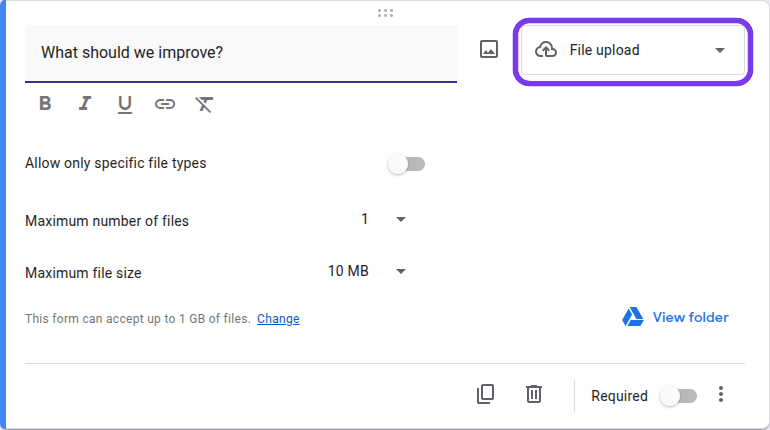
Task: Click 'Maximum file size' label
Action: coord(83,273)
